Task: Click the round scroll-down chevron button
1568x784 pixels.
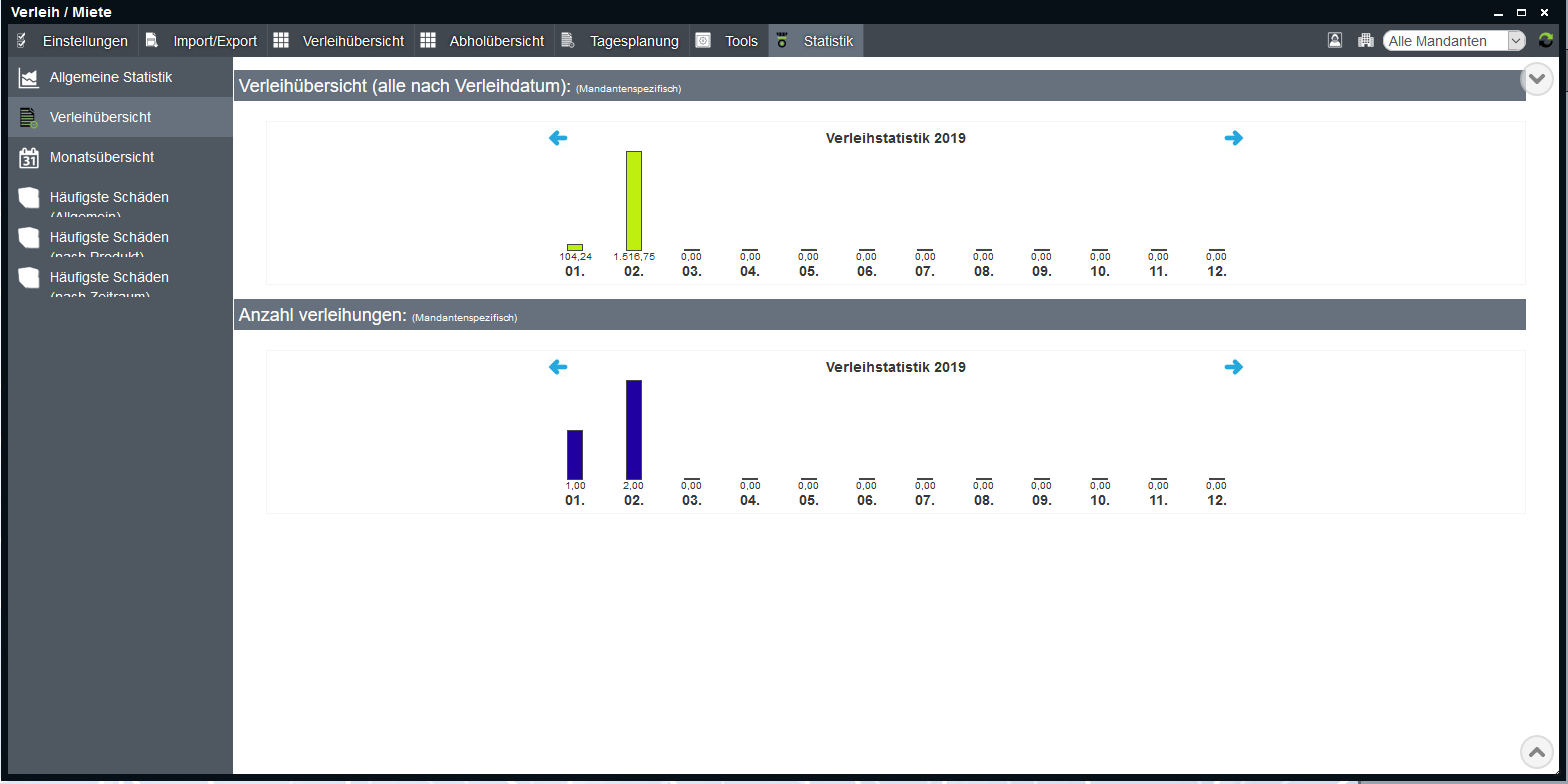Action: coord(1537,79)
